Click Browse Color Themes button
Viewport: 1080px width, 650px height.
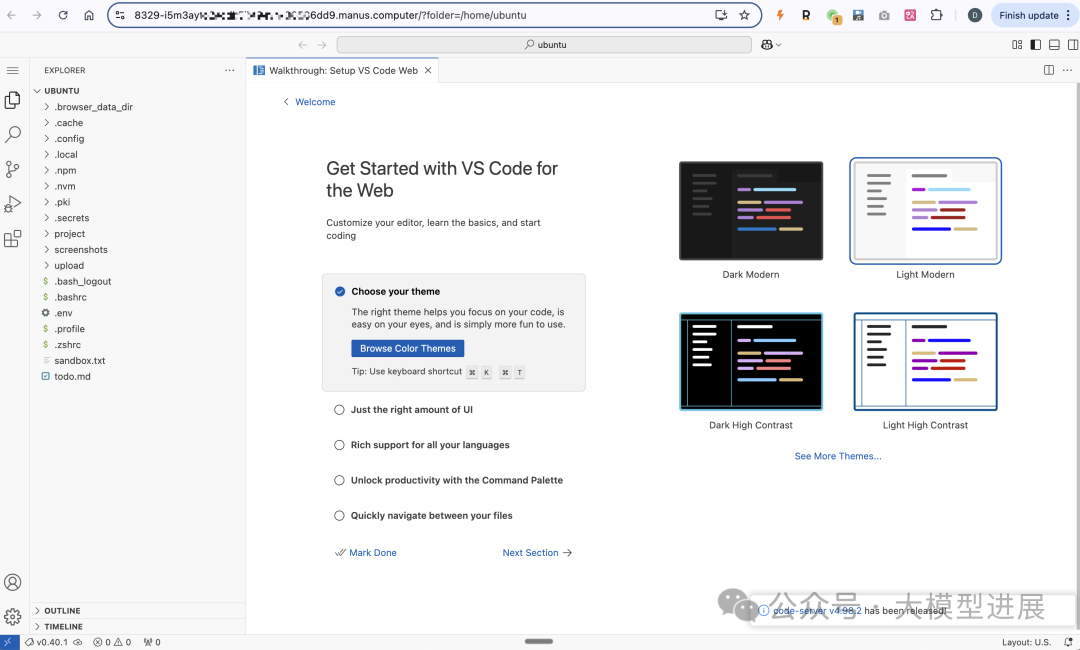pos(408,348)
